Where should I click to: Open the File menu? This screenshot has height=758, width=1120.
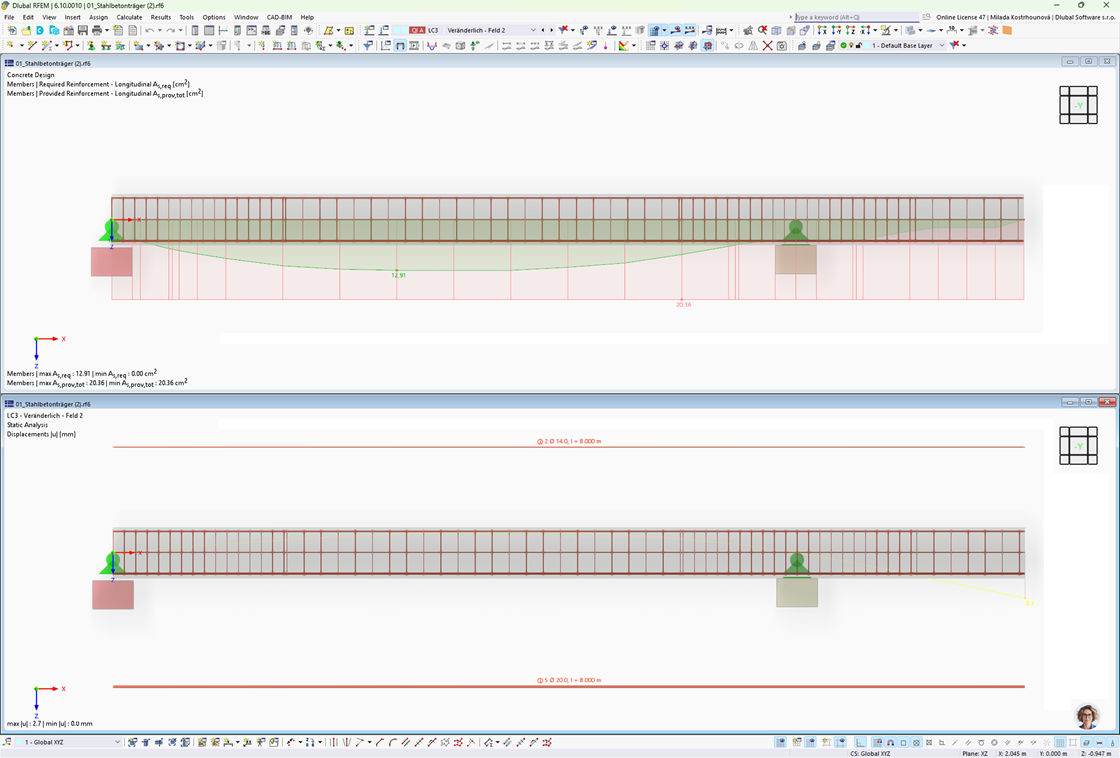coord(9,17)
